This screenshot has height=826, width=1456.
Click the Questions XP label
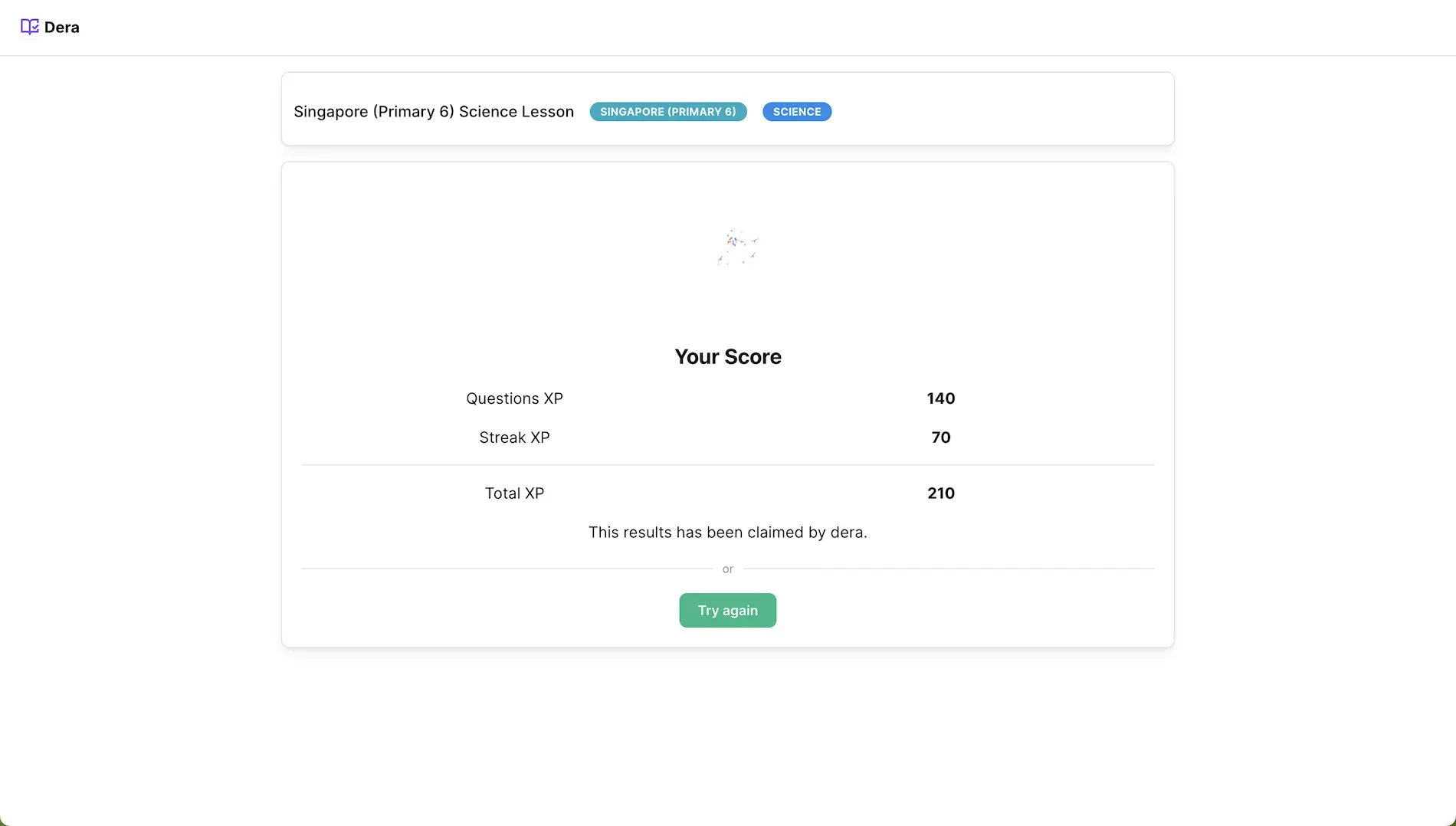514,398
